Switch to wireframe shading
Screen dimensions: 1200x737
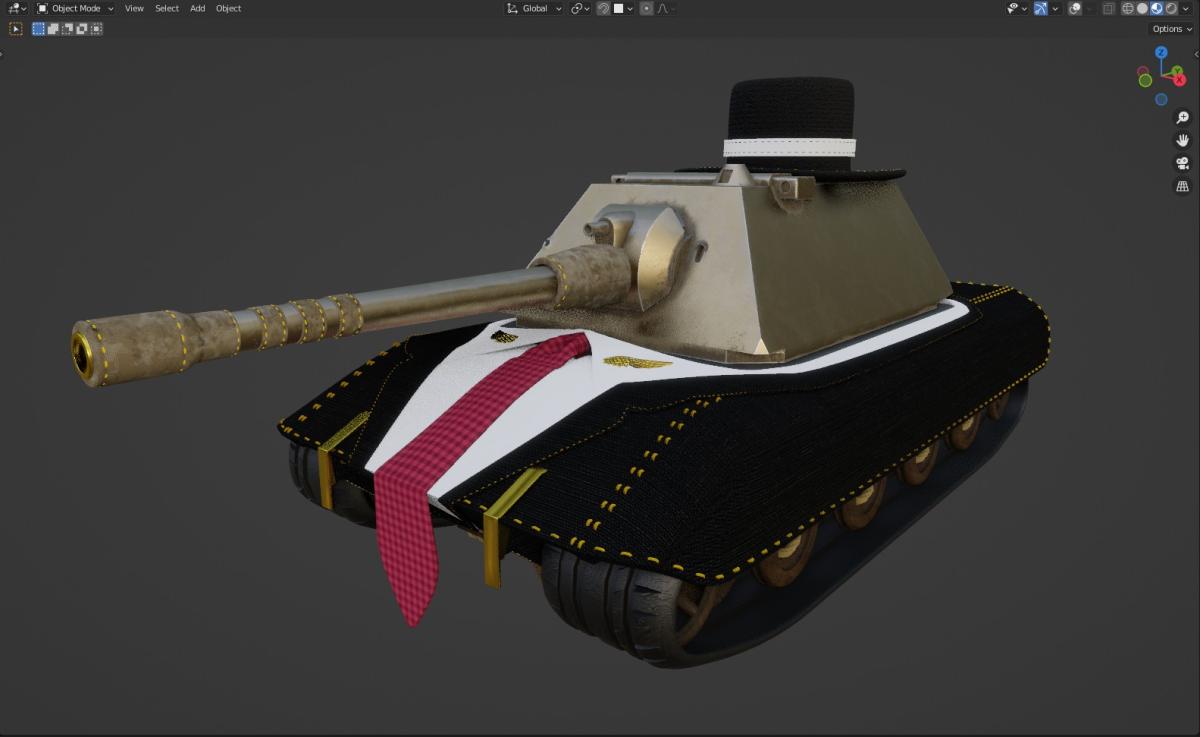pos(1128,8)
